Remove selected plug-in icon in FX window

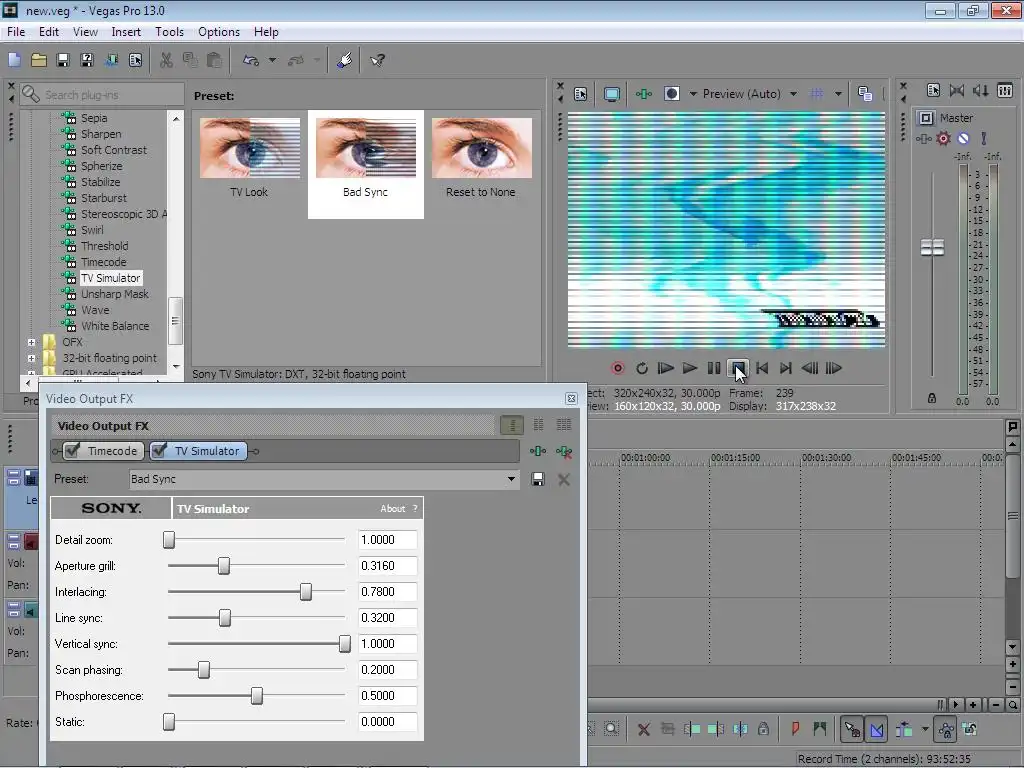(x=564, y=451)
